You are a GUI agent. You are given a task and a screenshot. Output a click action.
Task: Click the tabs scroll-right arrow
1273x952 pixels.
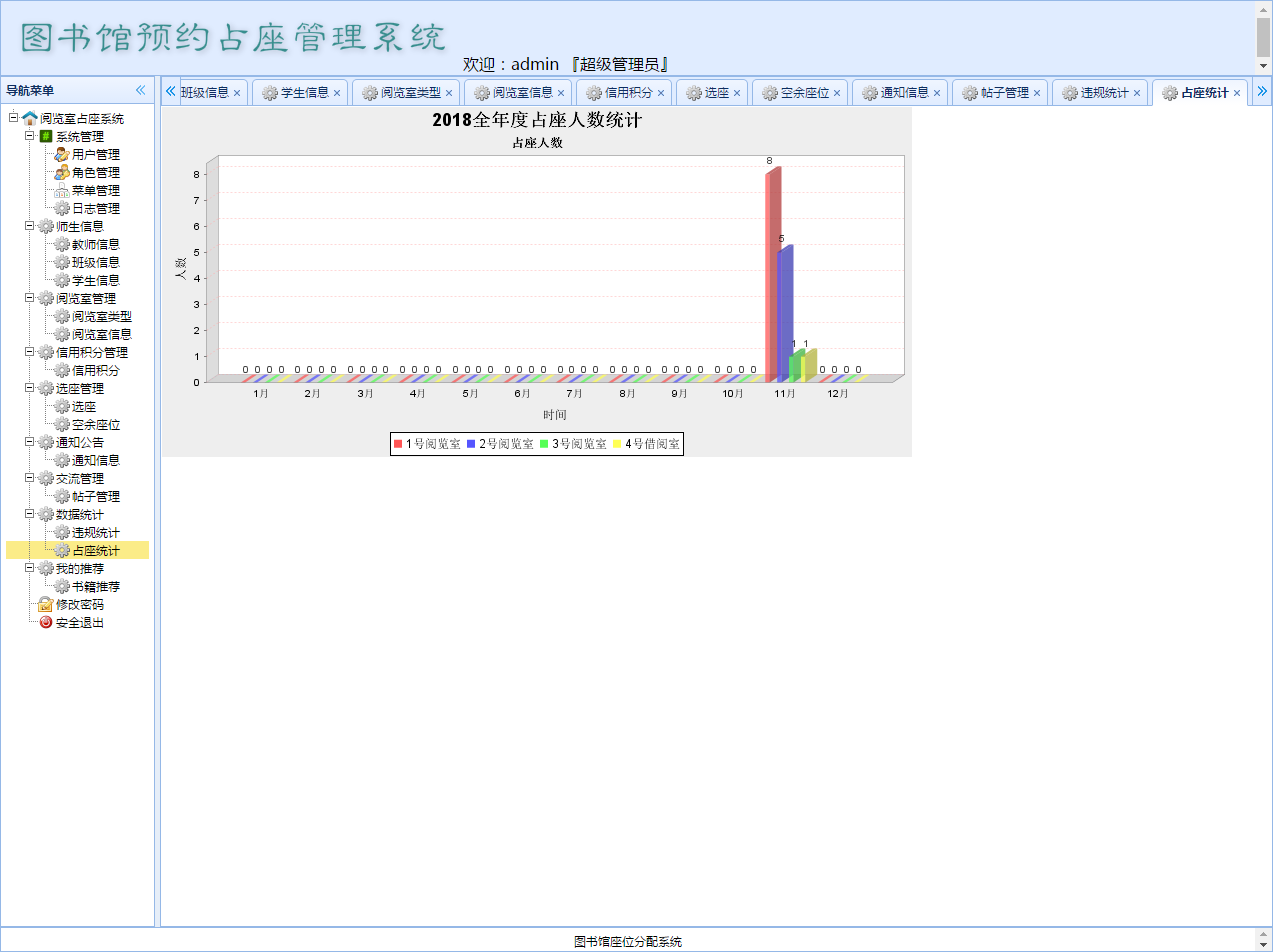(1262, 91)
